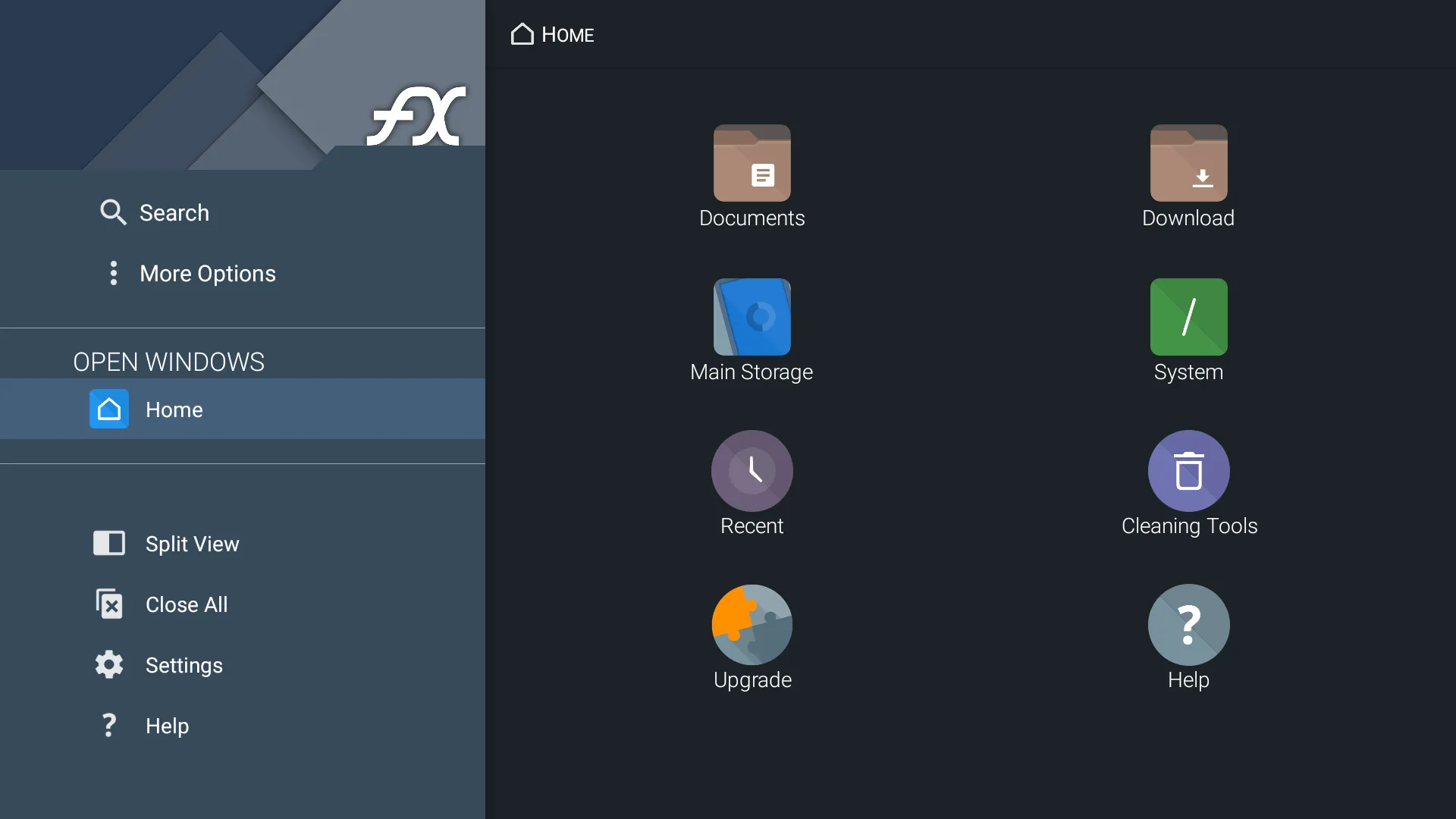Click the Upgrade label text
Viewport: 1456px width, 819px height.
coord(752,680)
